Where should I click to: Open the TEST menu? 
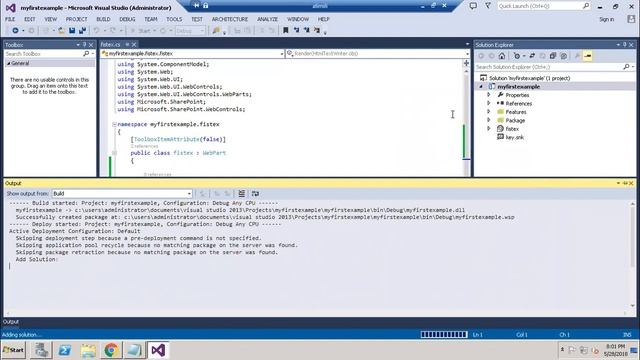point(197,19)
